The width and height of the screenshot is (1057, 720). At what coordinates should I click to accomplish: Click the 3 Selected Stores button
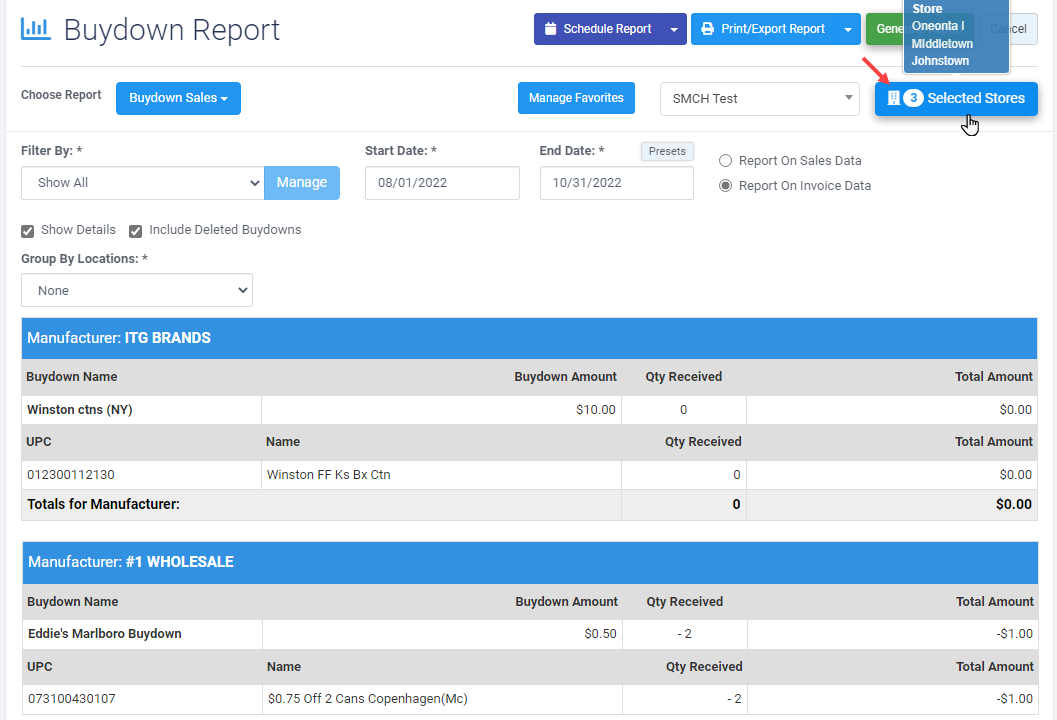pos(956,98)
